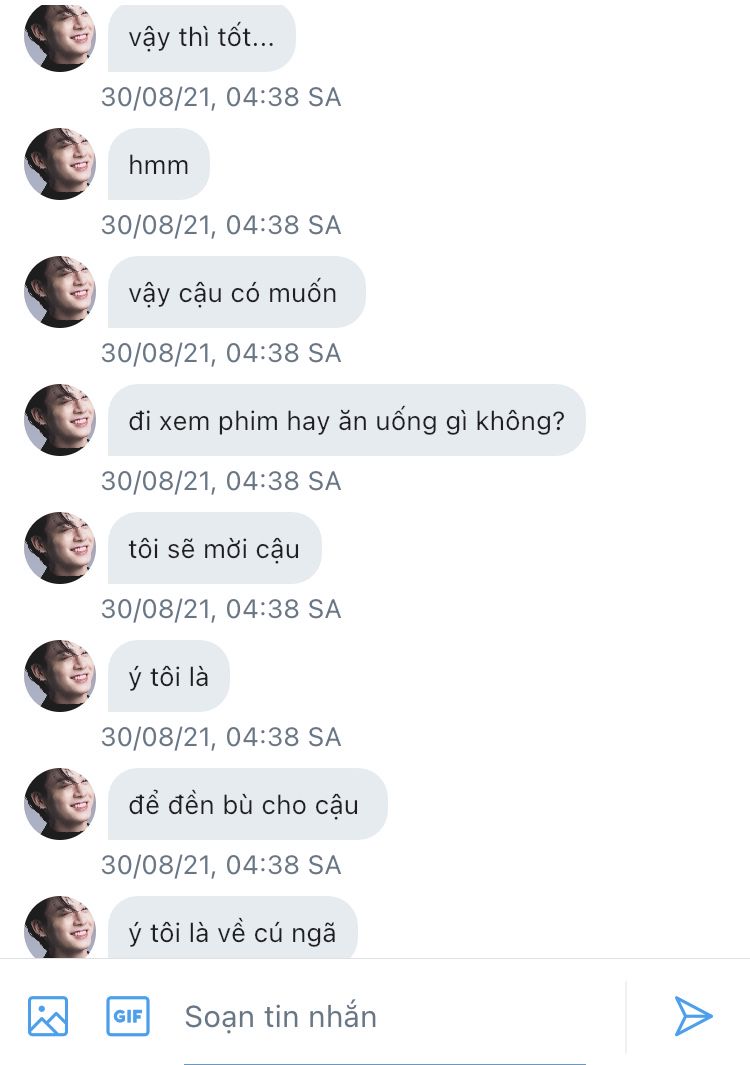The width and height of the screenshot is (750, 1065).
Task: Tap the "tôi sẽ mời cậu" bubble
Action: click(214, 548)
